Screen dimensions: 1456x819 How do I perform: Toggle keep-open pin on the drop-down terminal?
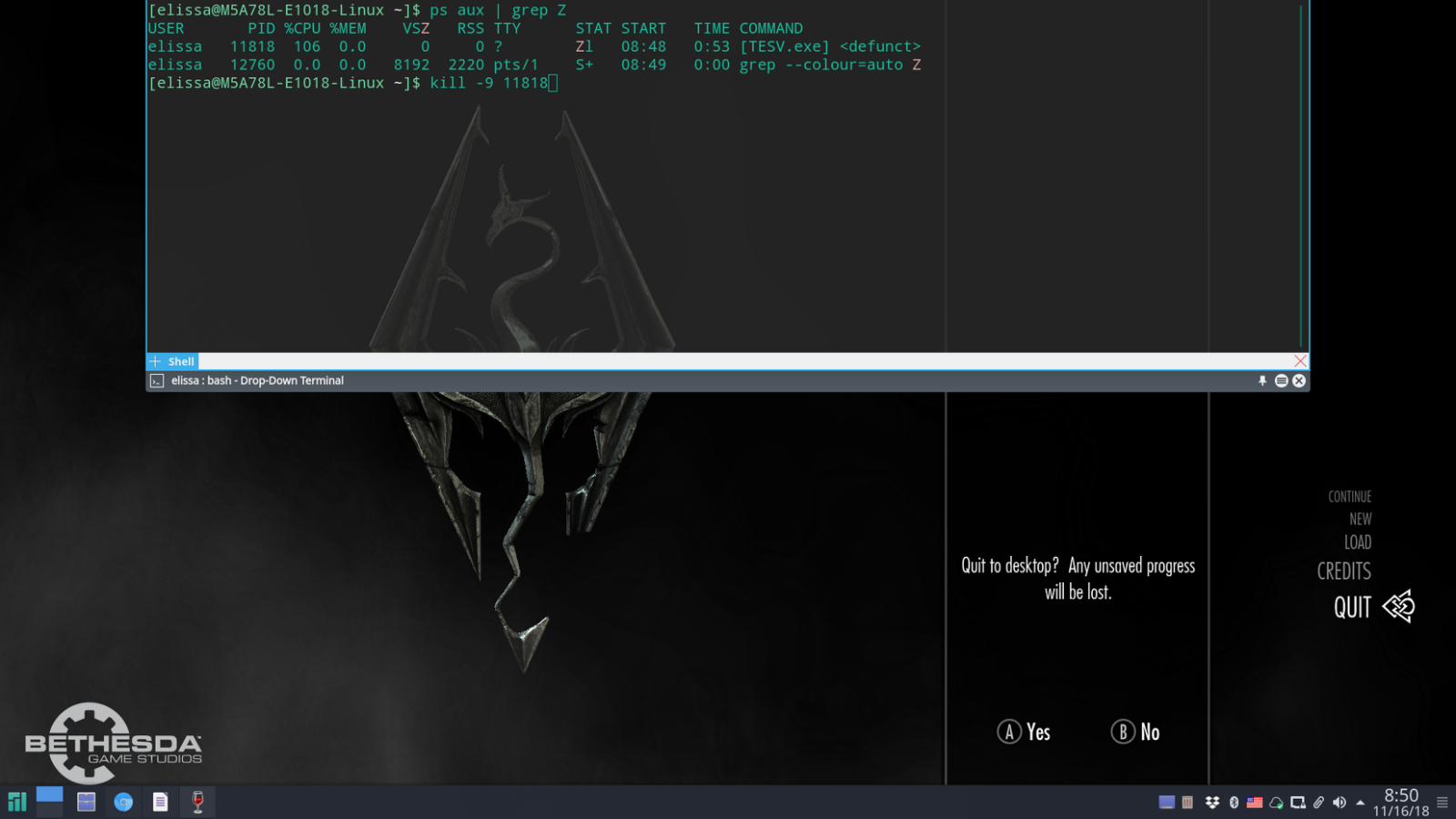click(1262, 381)
